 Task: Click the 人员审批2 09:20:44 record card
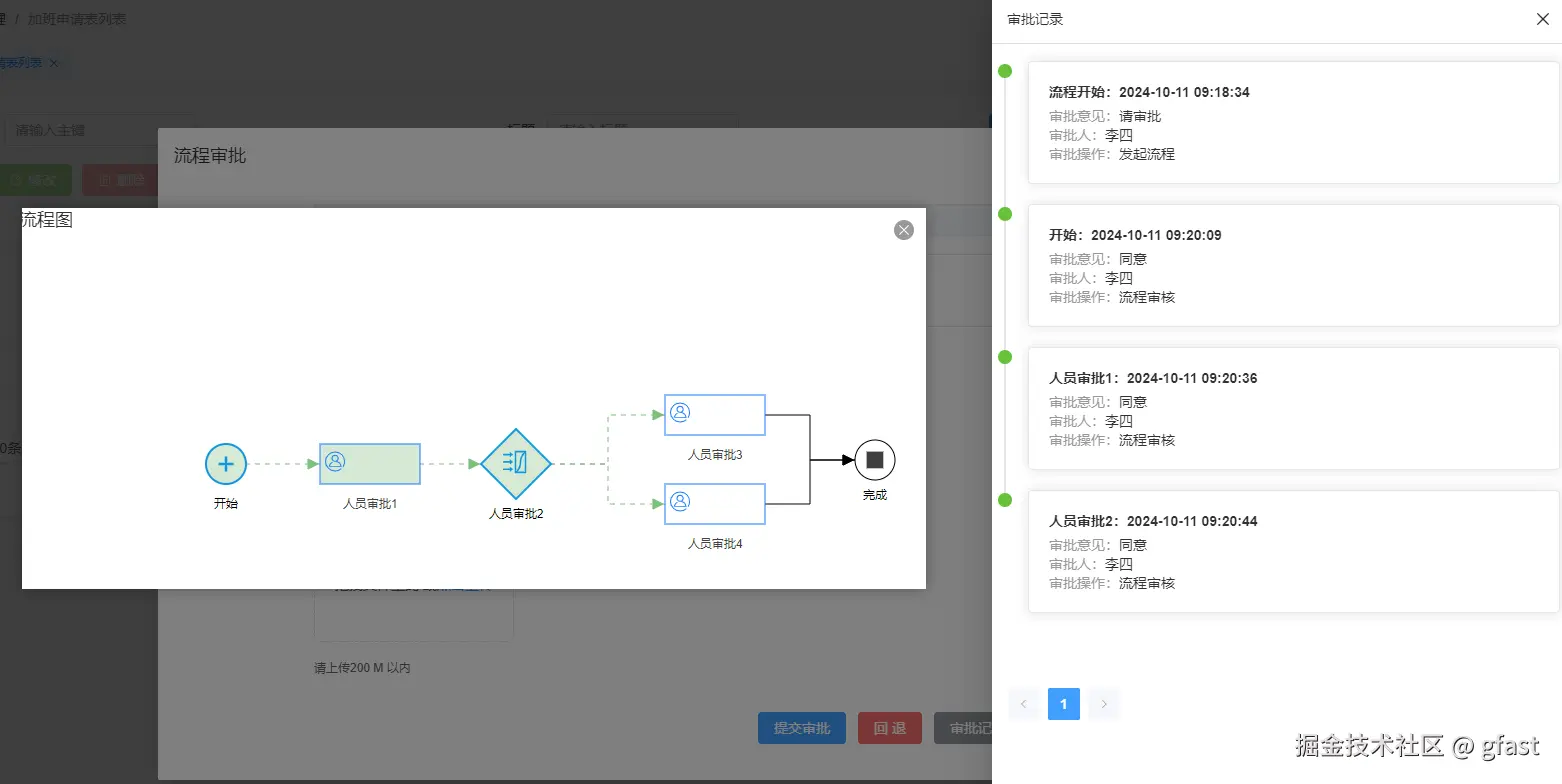(x=1294, y=551)
